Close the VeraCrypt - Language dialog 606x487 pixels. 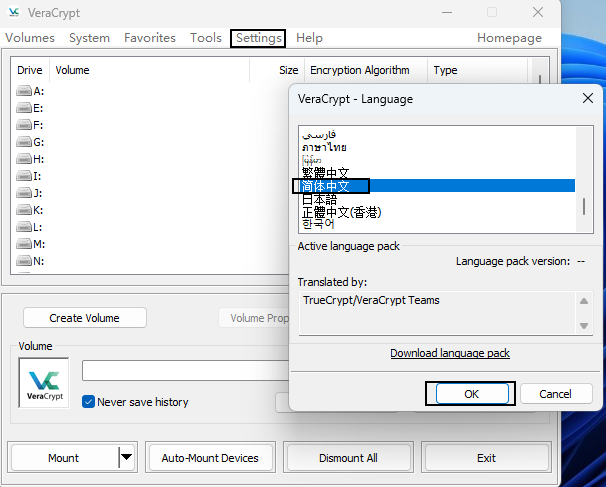click(588, 98)
